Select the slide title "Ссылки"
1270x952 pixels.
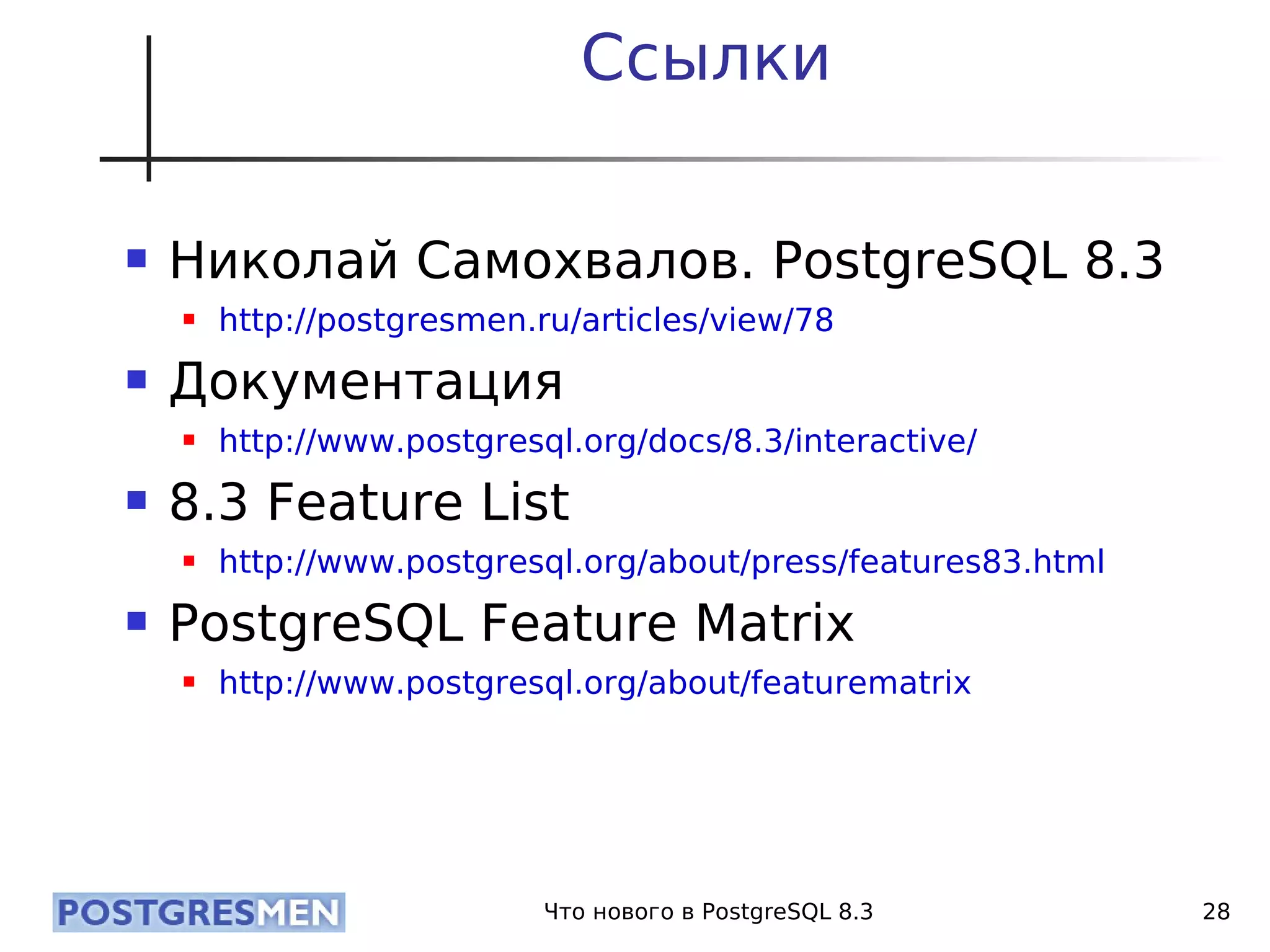point(705,58)
